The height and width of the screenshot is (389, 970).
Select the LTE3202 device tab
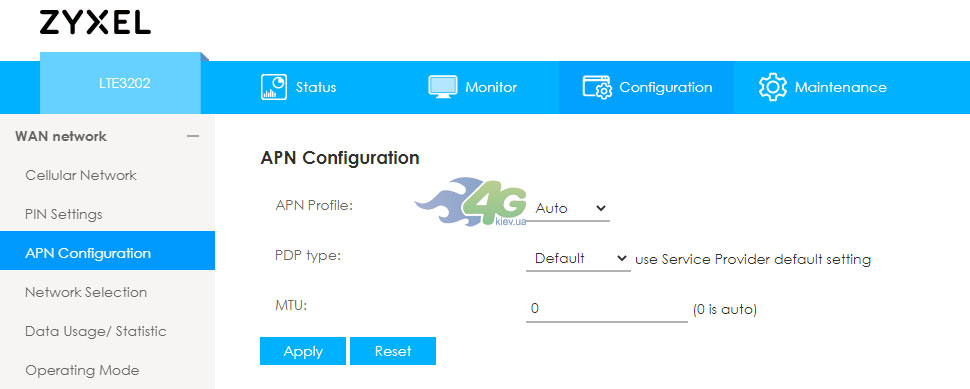point(121,83)
